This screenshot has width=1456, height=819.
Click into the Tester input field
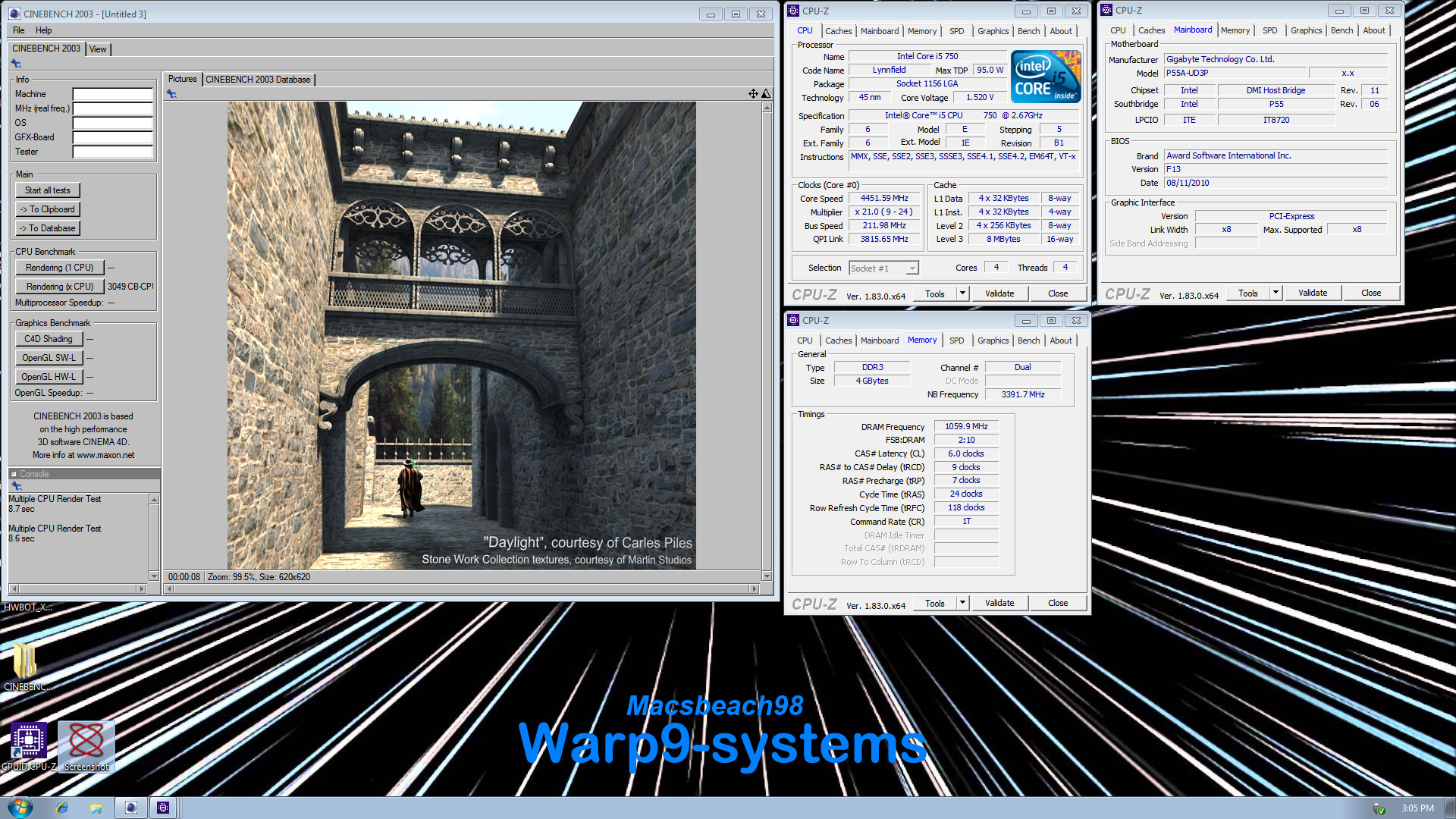click(x=112, y=152)
